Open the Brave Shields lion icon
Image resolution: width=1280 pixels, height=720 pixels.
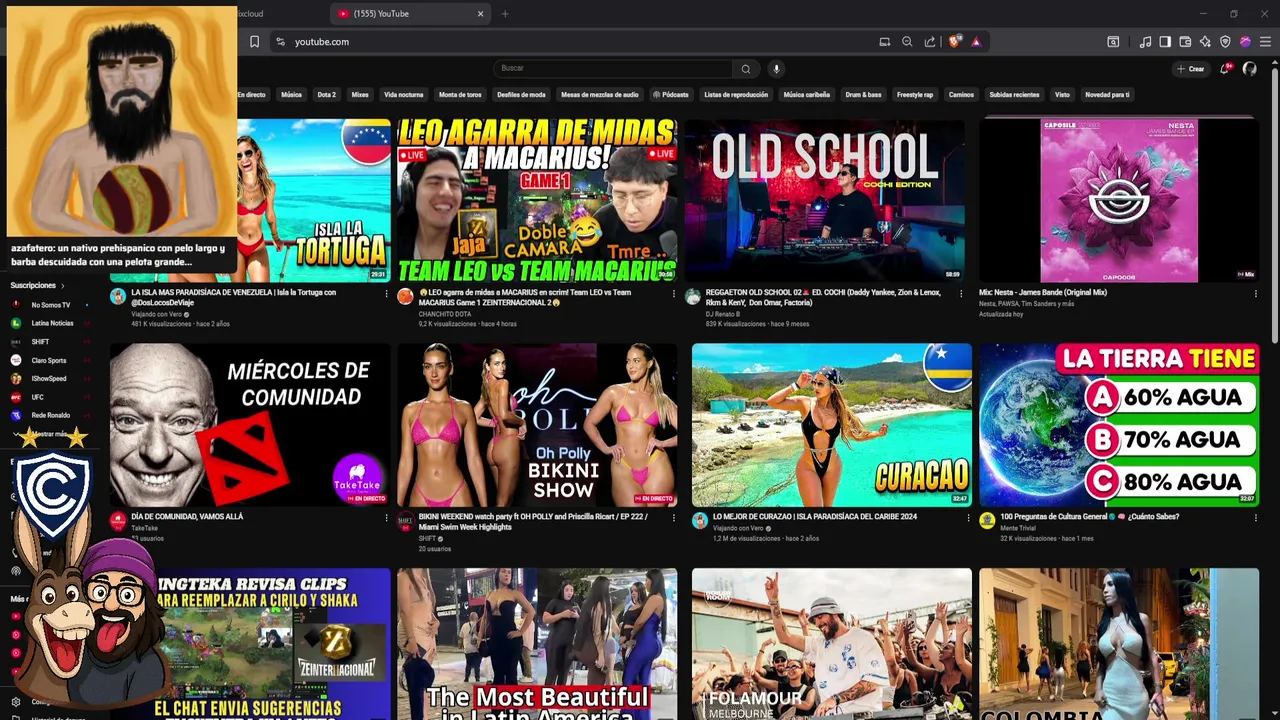(955, 42)
